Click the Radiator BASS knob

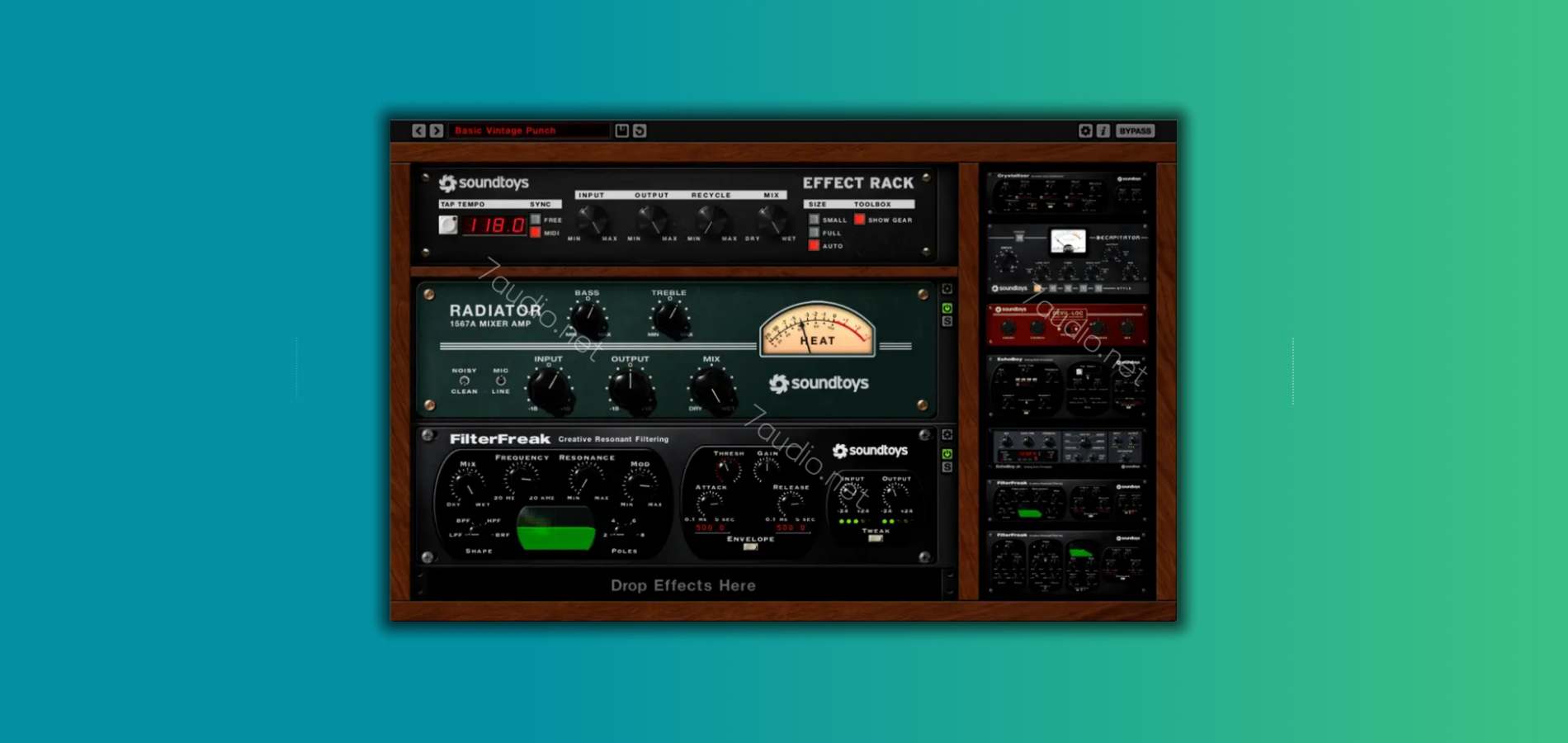coord(588,319)
